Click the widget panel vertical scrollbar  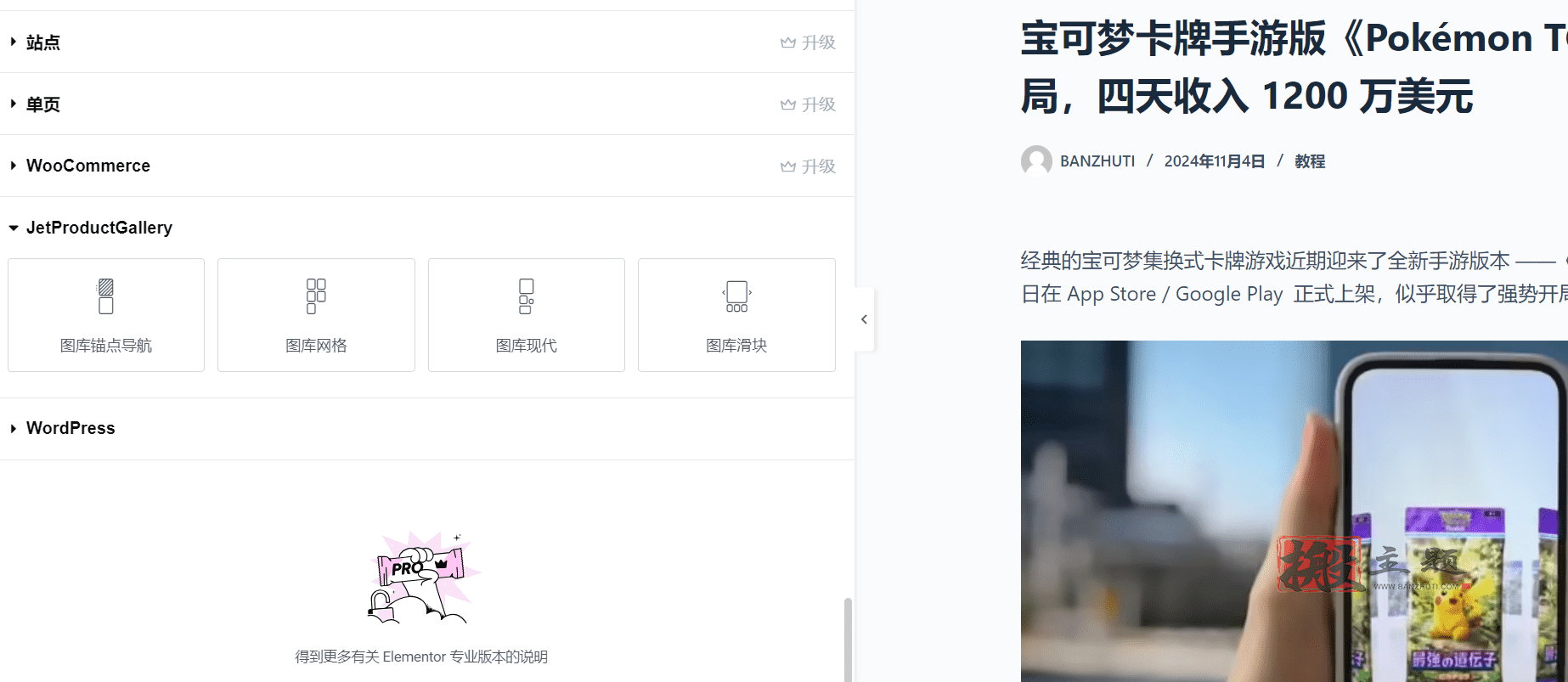[848, 639]
